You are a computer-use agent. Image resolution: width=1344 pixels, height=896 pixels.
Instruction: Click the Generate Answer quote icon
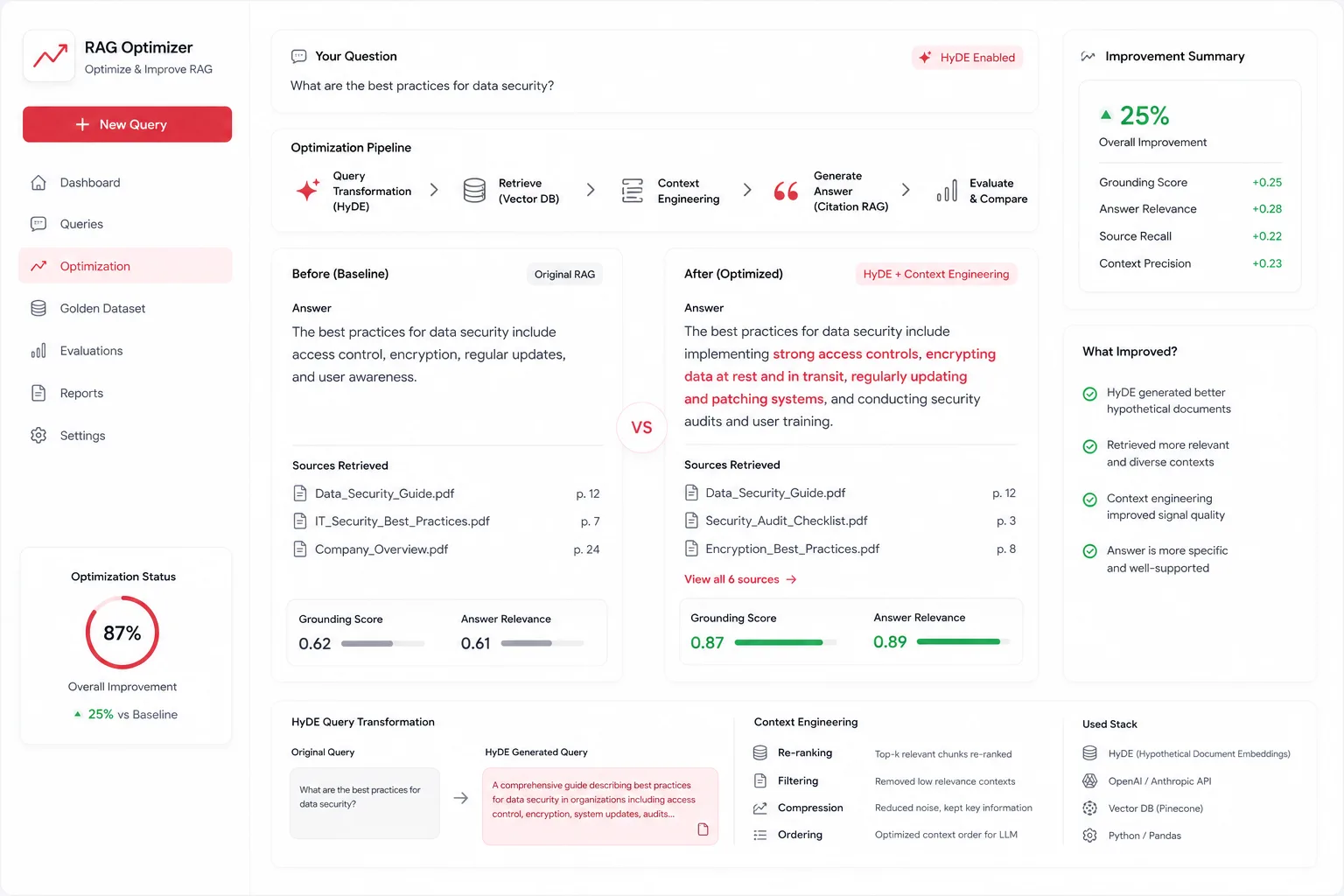tap(786, 191)
